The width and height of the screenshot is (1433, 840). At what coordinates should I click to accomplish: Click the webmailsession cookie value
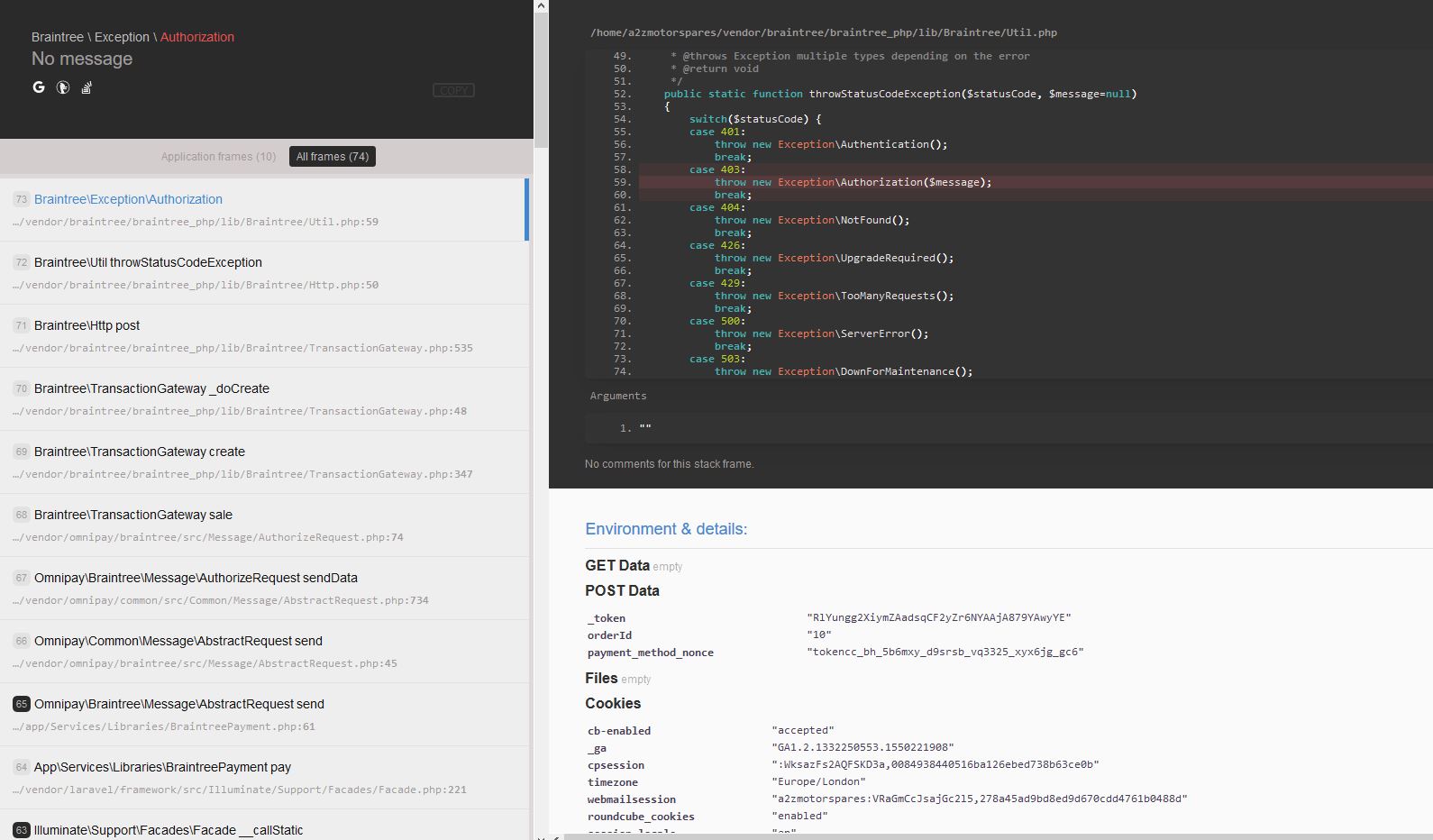(x=980, y=799)
